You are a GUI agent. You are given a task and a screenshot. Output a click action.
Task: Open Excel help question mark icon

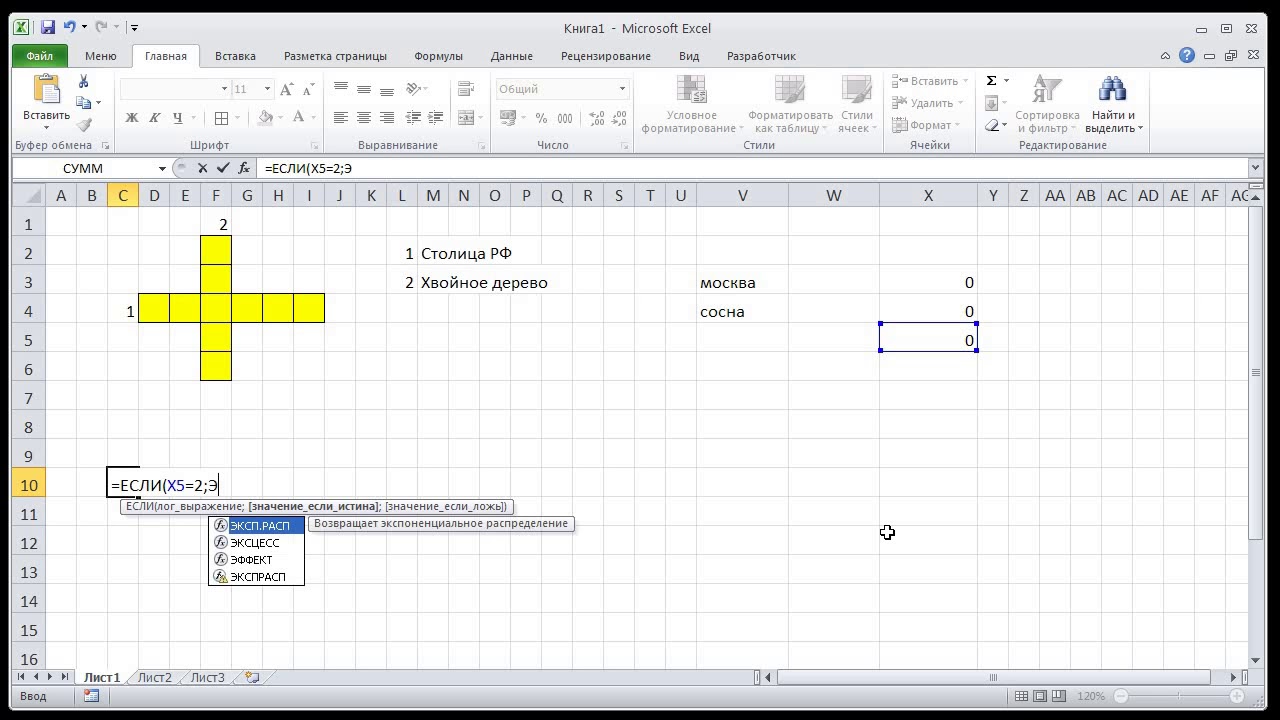[1187, 56]
